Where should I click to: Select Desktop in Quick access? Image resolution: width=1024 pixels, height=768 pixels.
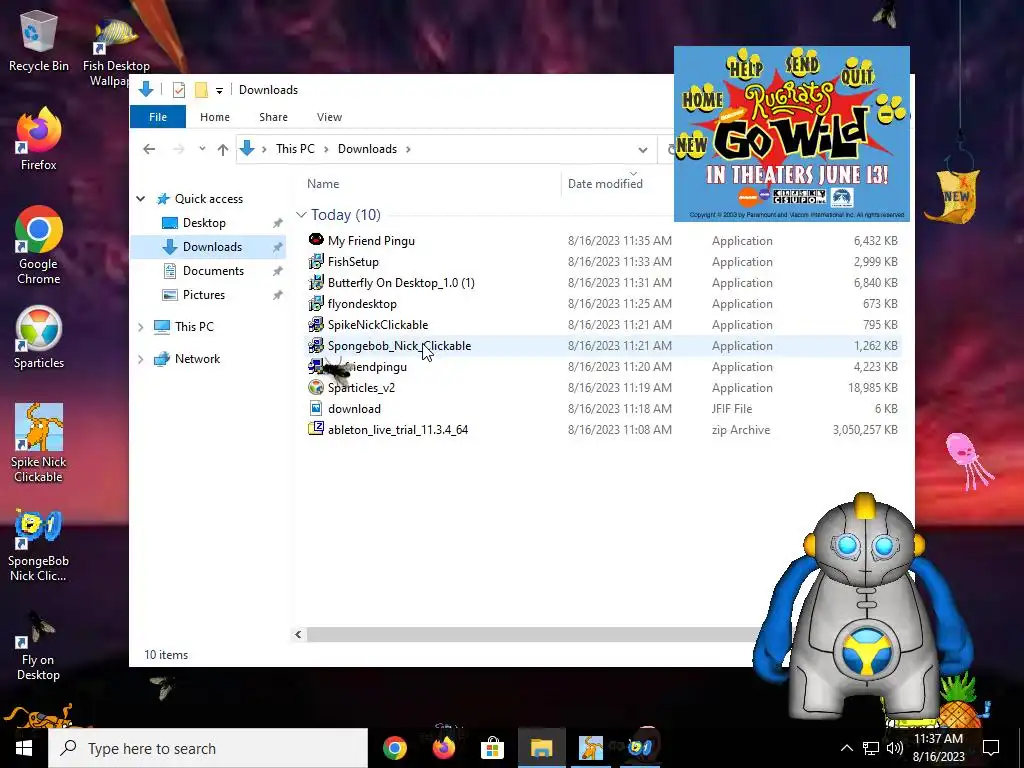coord(204,223)
